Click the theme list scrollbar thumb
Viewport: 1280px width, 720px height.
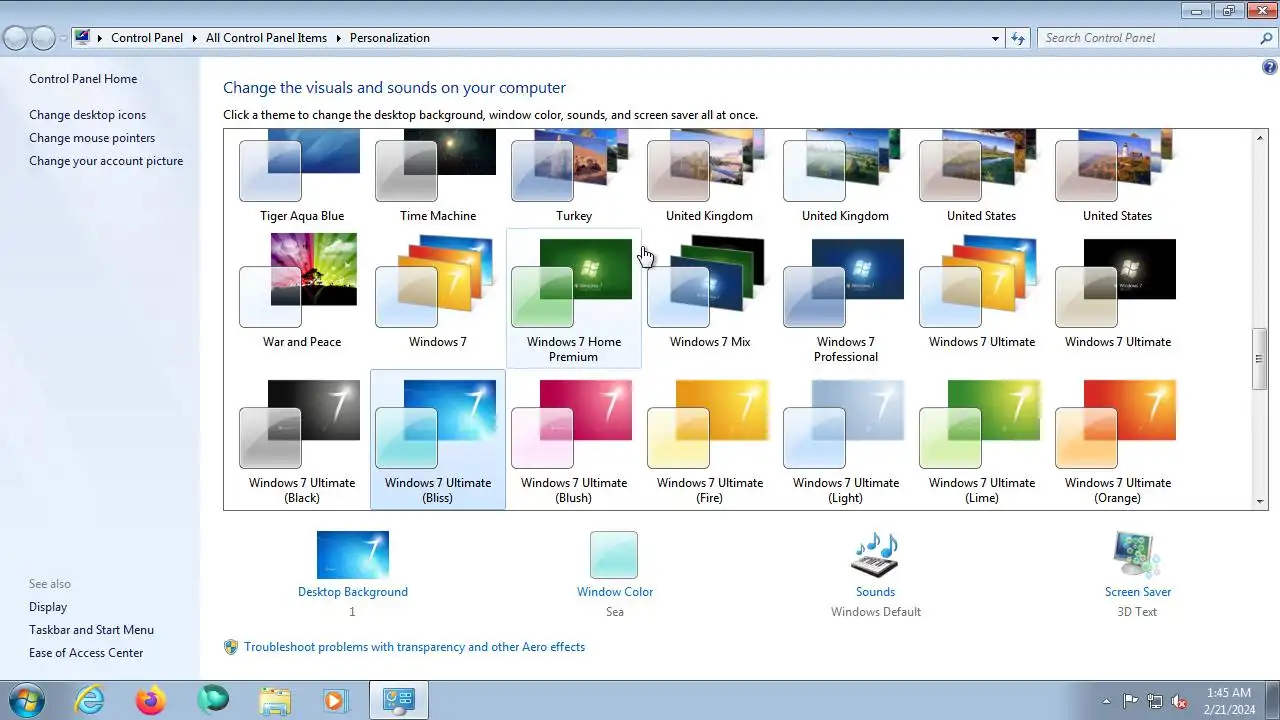pos(1260,359)
